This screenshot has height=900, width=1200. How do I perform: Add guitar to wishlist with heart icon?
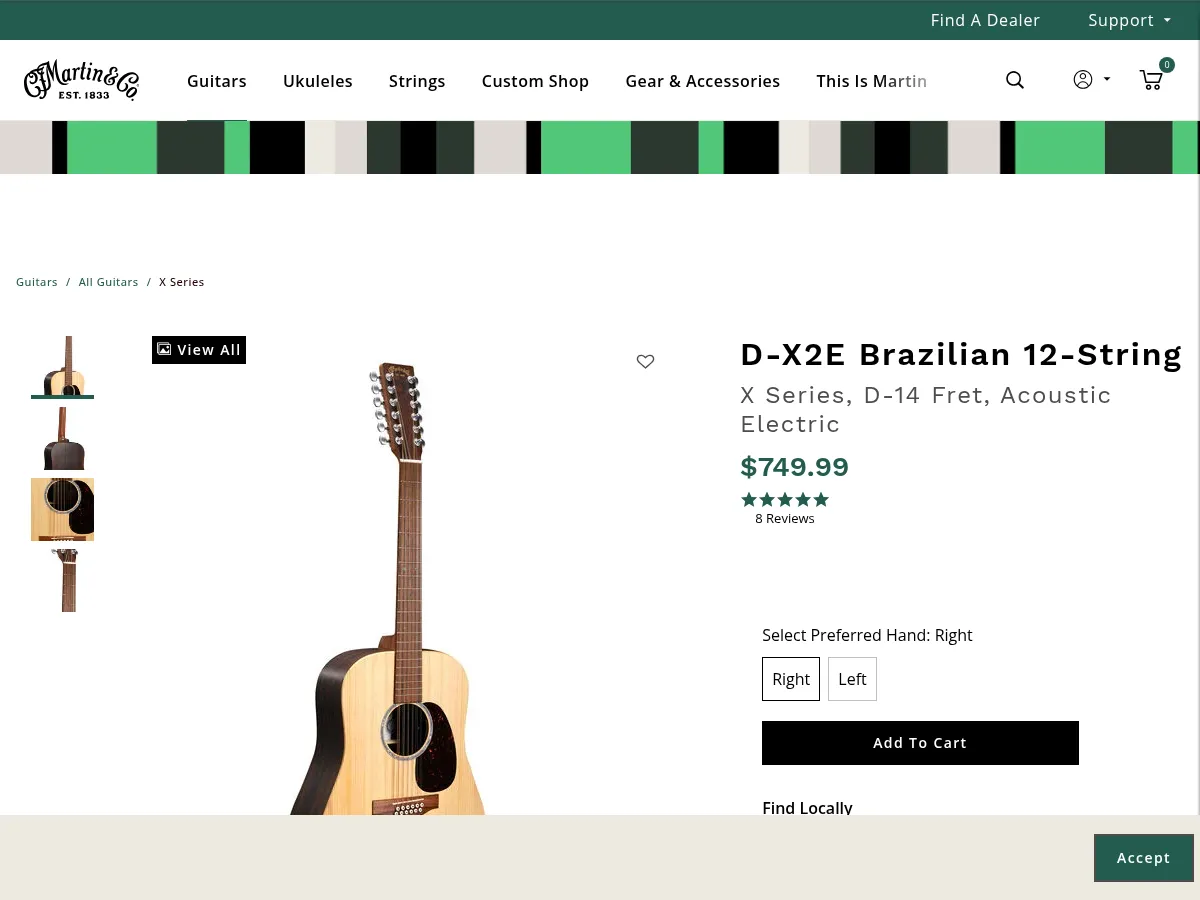[x=645, y=361]
